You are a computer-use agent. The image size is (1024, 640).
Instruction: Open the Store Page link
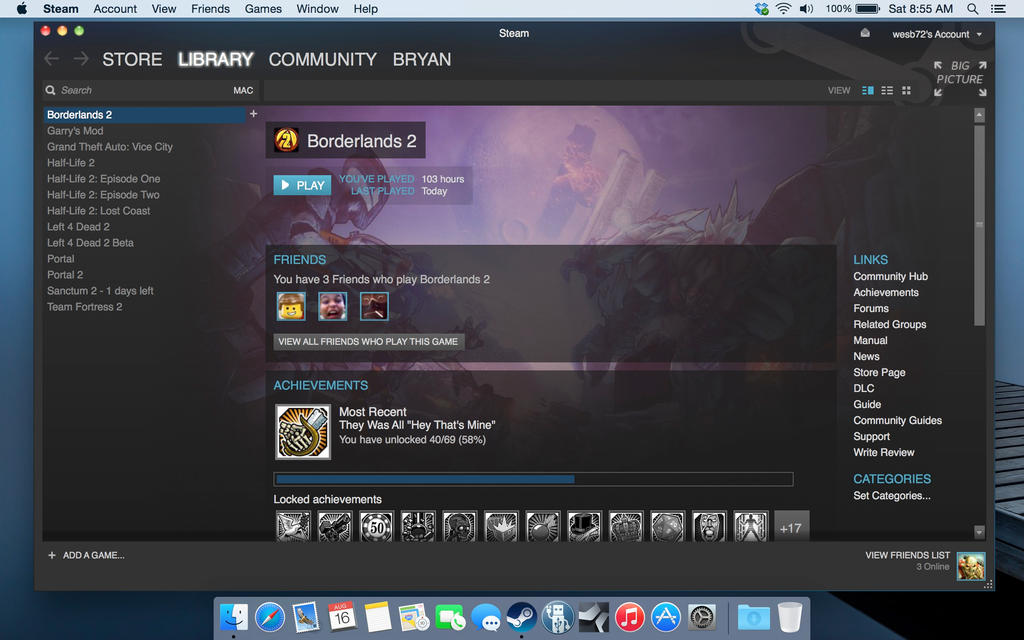coord(879,372)
